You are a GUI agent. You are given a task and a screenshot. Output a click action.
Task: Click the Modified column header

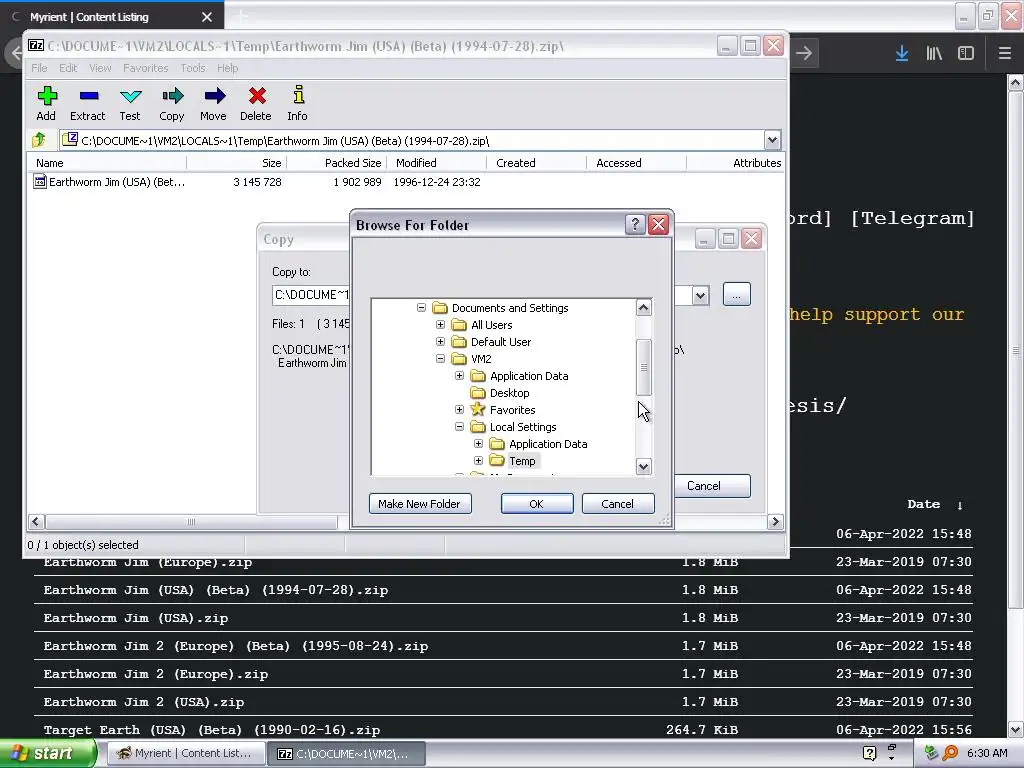click(x=437, y=163)
